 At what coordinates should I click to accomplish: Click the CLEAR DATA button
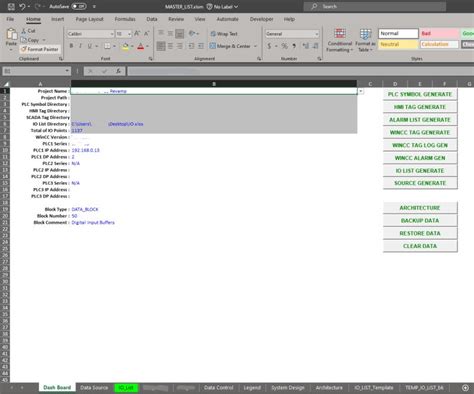tap(420, 246)
